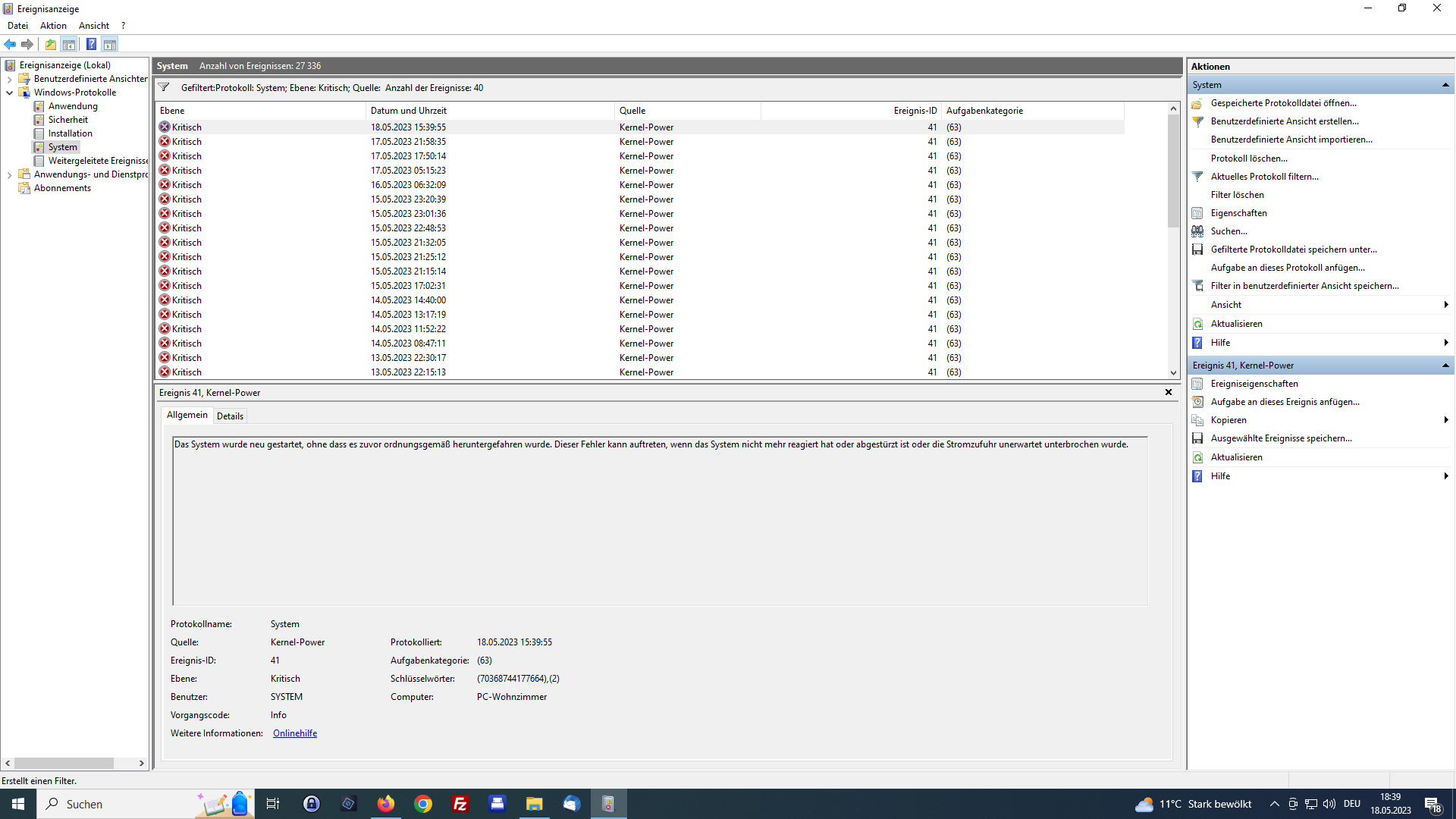1456x819 pixels.
Task: Click the Eigenschaften icon in the actions pane
Action: tap(1197, 213)
